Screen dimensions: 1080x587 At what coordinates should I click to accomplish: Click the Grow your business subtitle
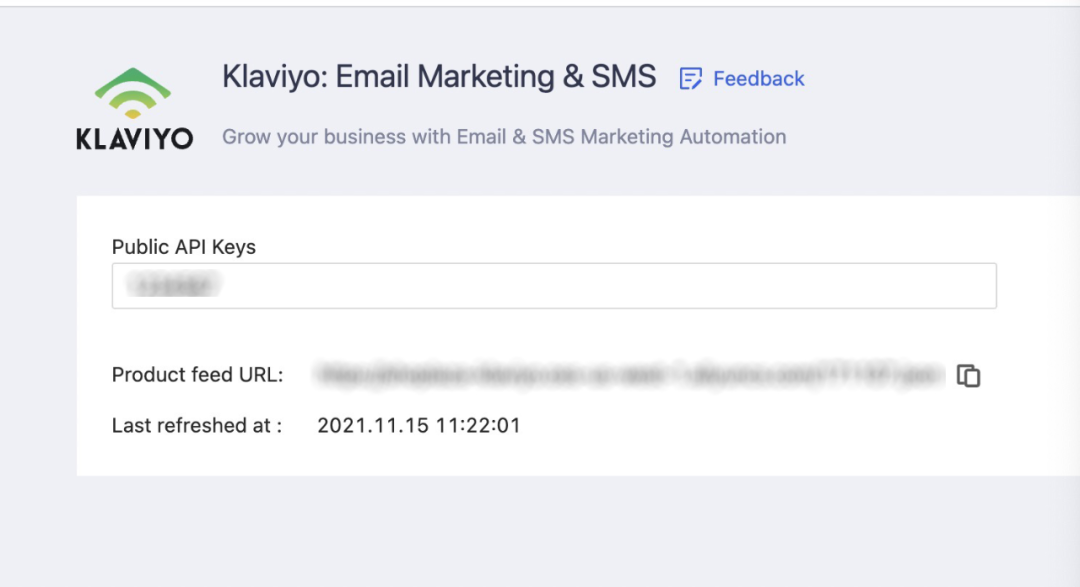[x=504, y=137]
